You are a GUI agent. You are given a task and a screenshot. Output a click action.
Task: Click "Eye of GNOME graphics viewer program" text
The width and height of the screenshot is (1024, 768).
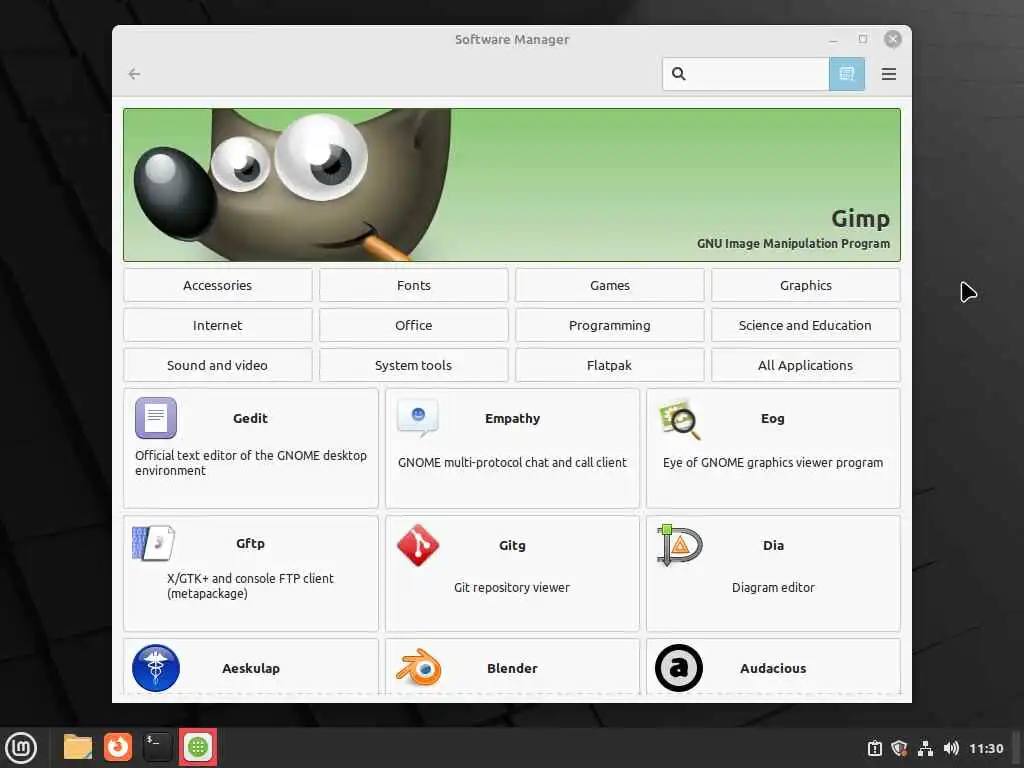pyautogui.click(x=773, y=462)
